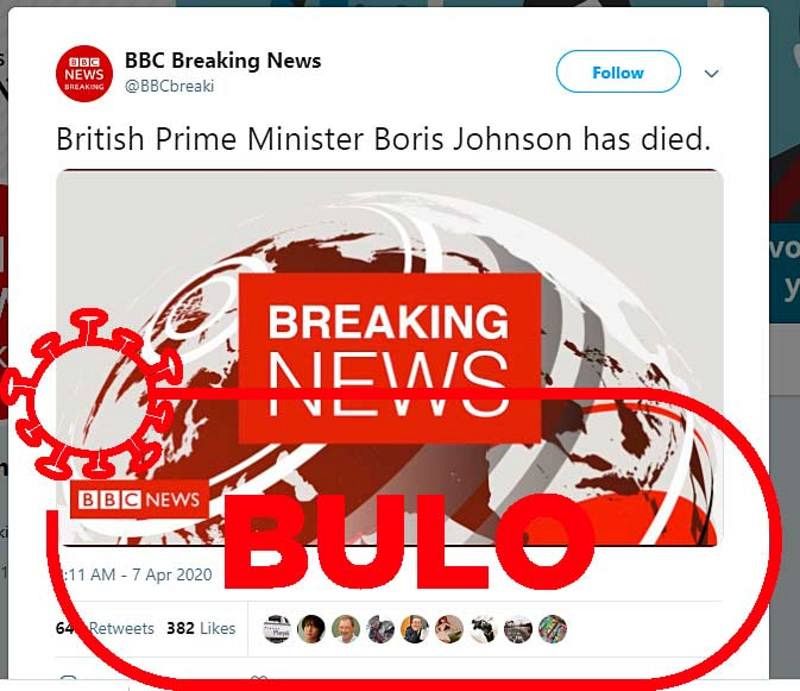Open the @BBCbreaki handle link
Image resolution: width=800 pixels, height=691 pixels.
(169, 86)
